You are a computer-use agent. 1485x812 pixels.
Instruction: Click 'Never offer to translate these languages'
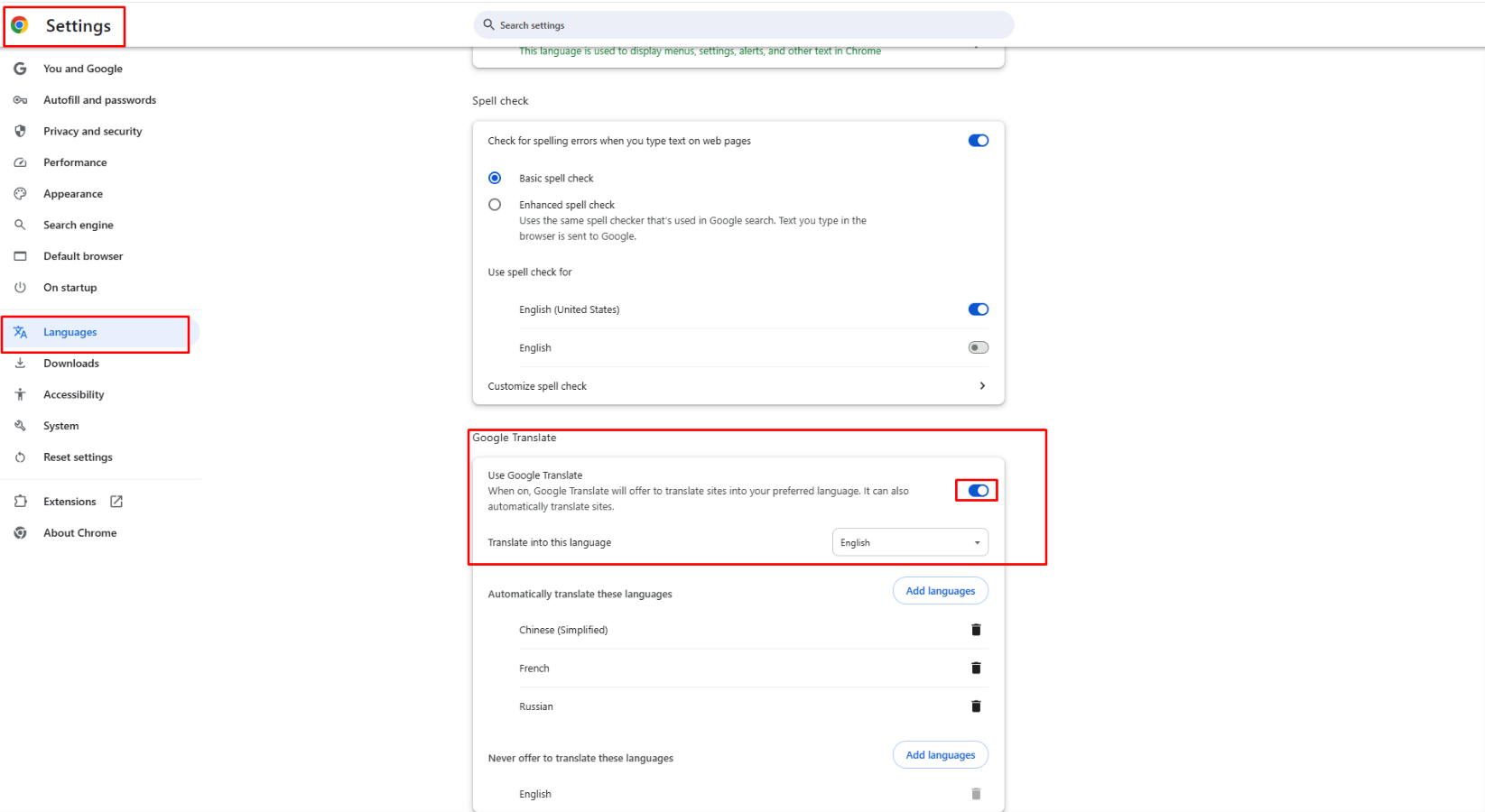point(580,758)
